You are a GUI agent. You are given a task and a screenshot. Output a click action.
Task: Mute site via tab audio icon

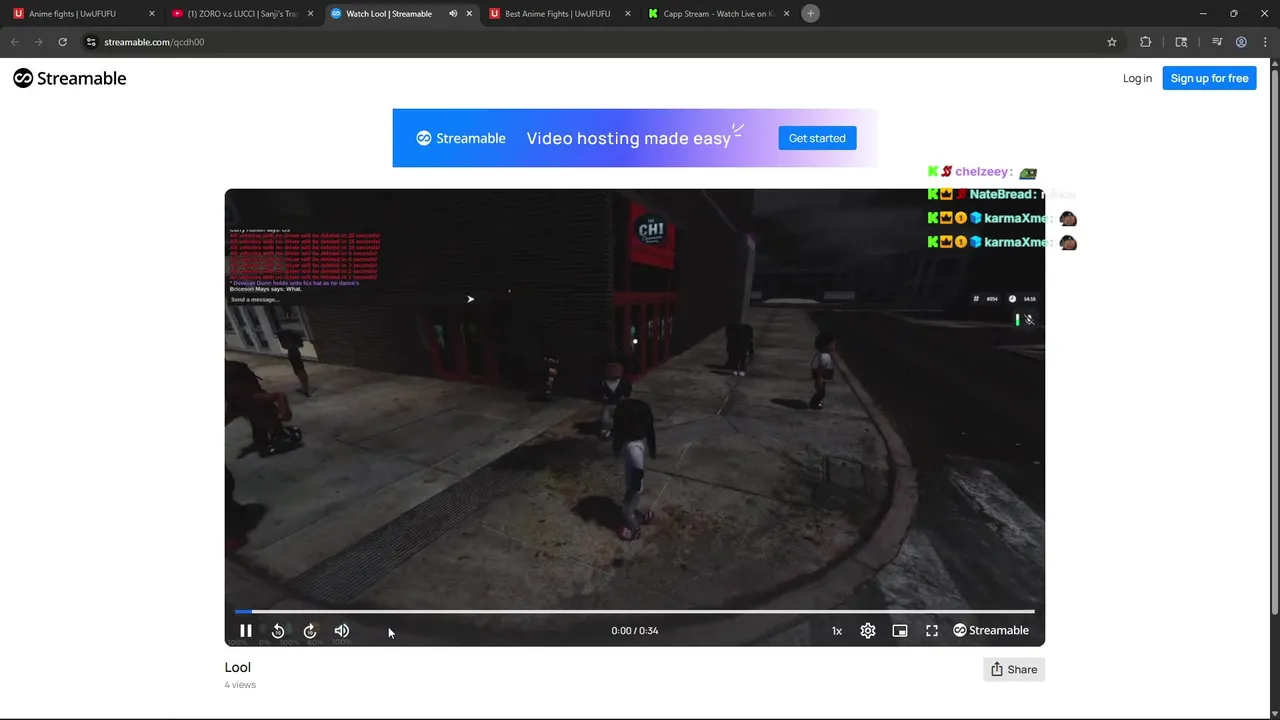tap(453, 14)
